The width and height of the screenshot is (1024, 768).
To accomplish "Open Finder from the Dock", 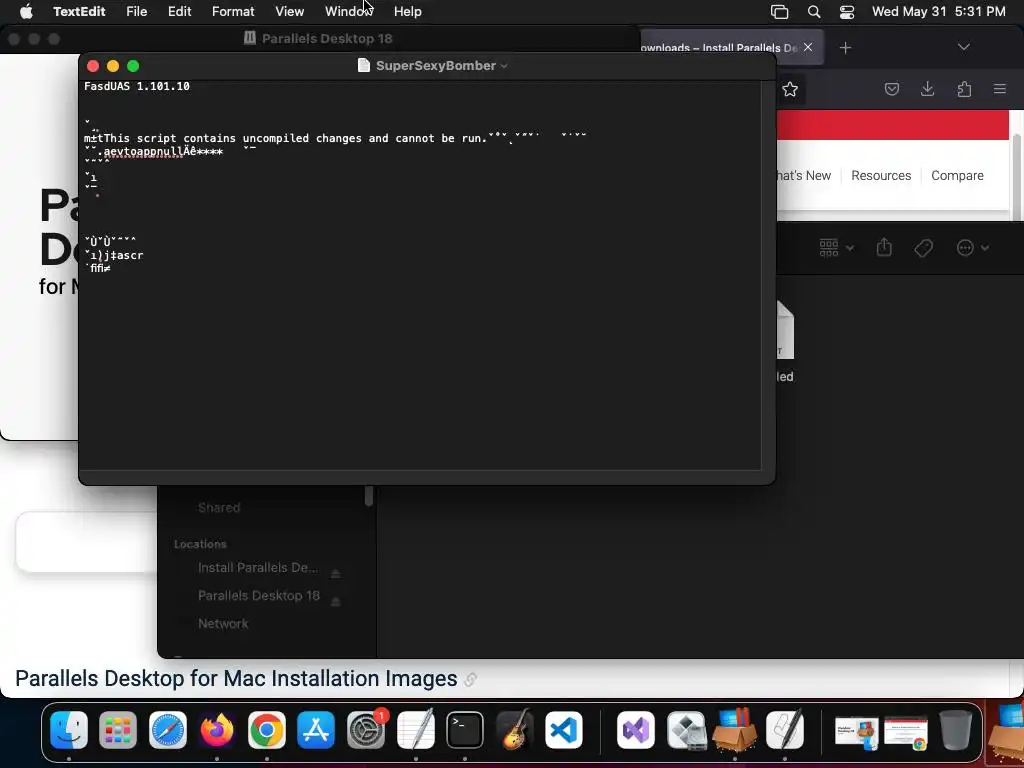I will click(x=69, y=730).
